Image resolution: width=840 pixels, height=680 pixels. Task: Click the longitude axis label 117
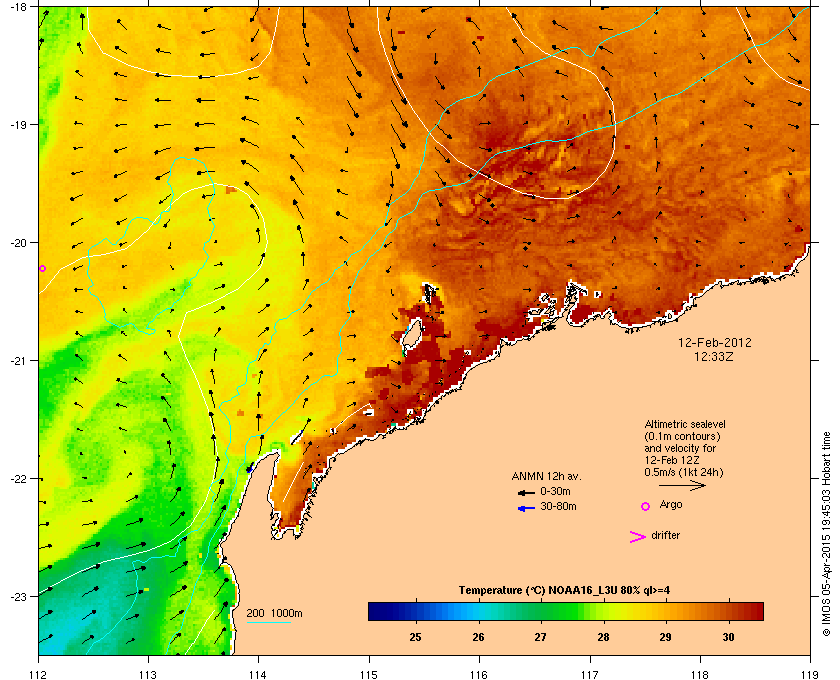[x=590, y=674]
